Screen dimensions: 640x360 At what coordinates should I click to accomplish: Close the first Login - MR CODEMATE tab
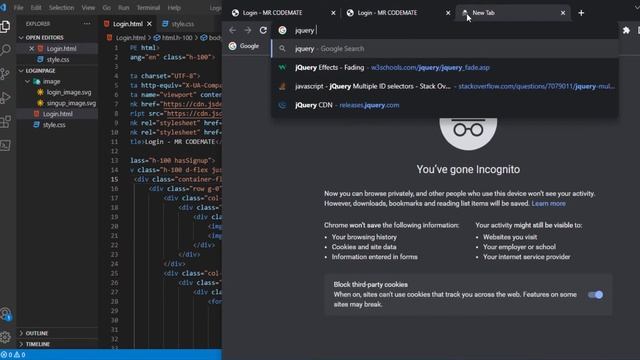(333, 13)
